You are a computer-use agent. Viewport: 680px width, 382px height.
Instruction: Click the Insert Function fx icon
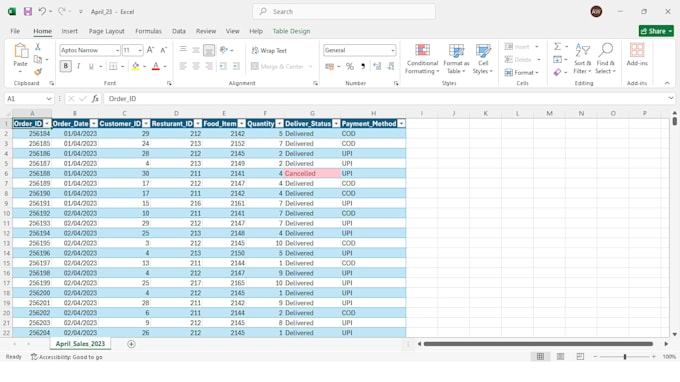(95, 99)
